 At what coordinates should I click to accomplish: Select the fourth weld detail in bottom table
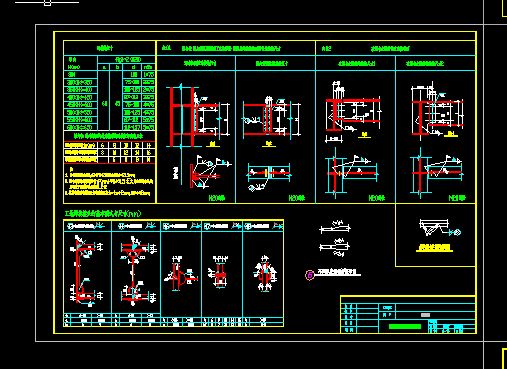tap(219, 272)
